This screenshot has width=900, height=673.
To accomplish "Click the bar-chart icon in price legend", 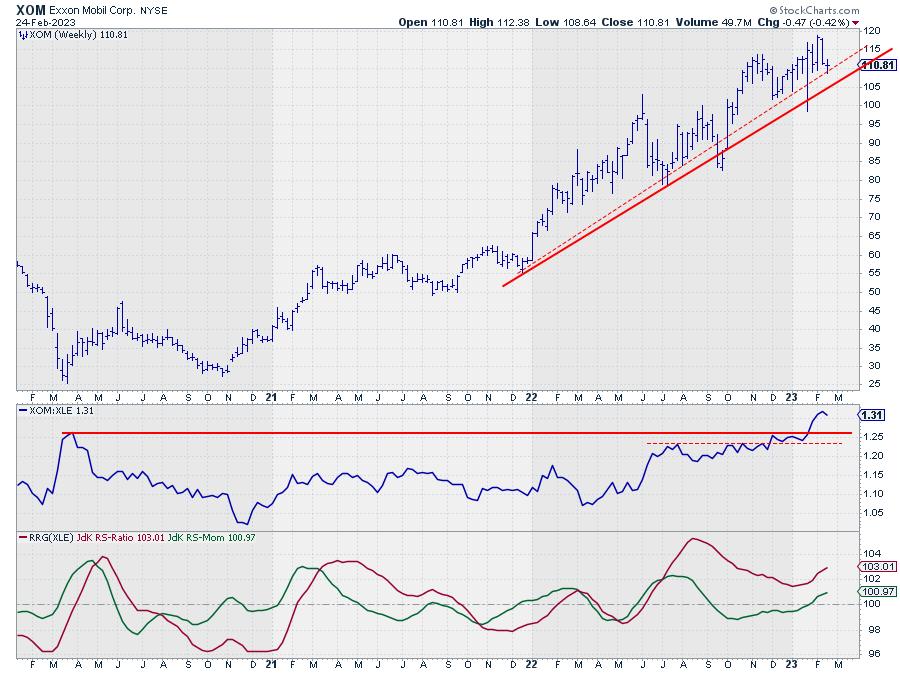I will pyautogui.click(x=23, y=35).
